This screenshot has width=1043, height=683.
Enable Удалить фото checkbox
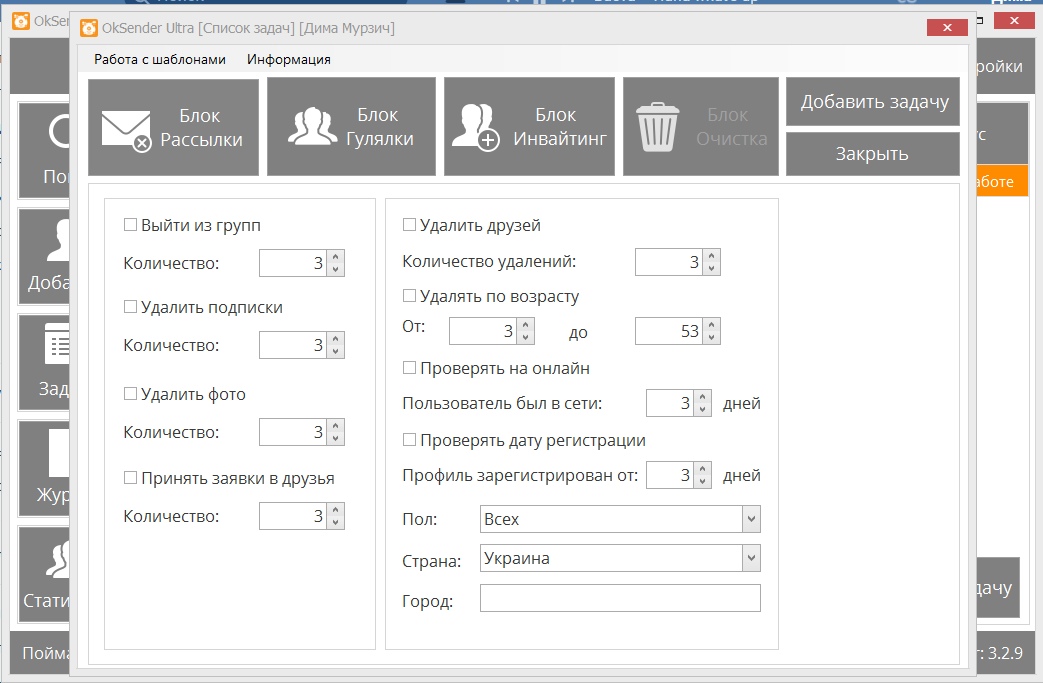pyautogui.click(x=130, y=394)
